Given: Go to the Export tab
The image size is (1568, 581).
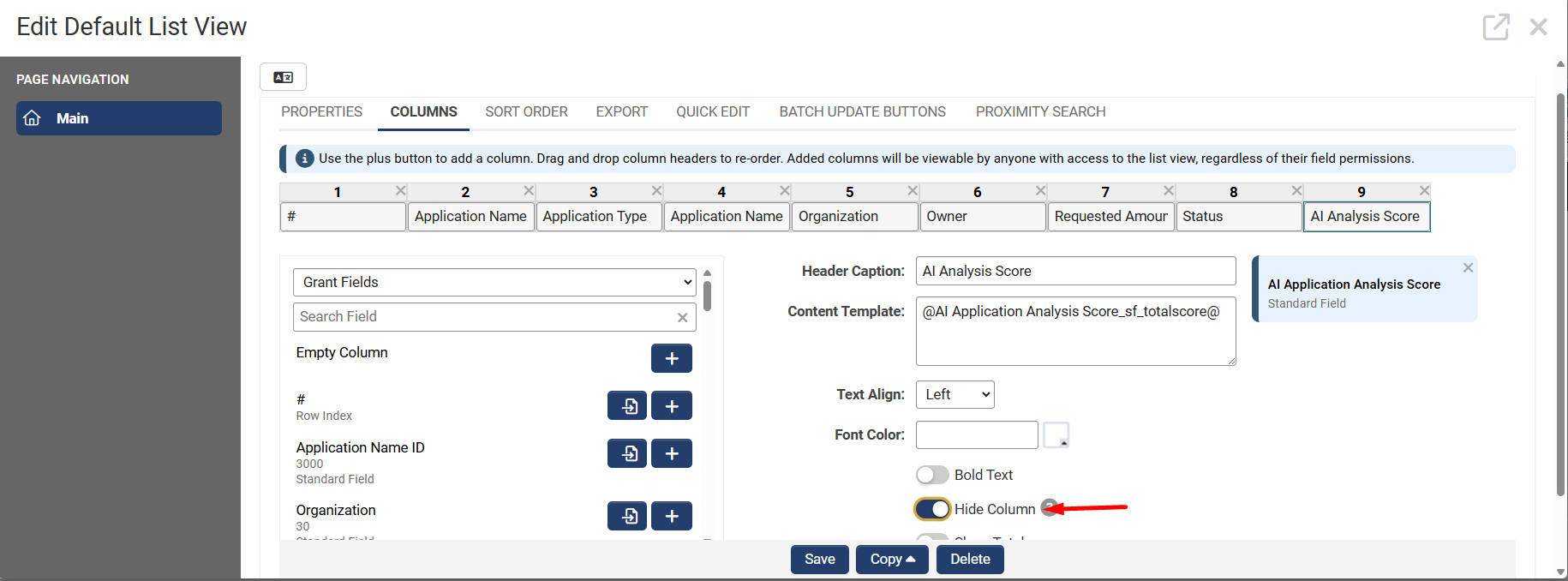Looking at the screenshot, I should coord(622,111).
